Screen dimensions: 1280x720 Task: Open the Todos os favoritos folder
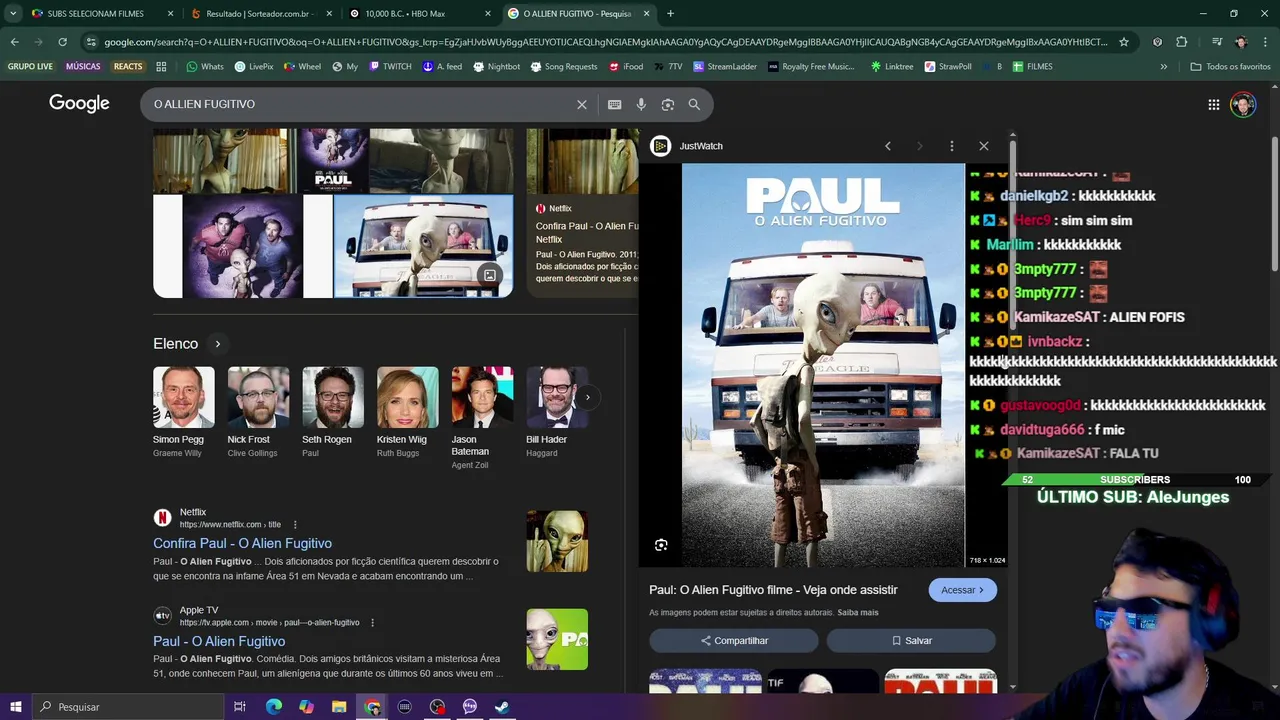click(1230, 67)
